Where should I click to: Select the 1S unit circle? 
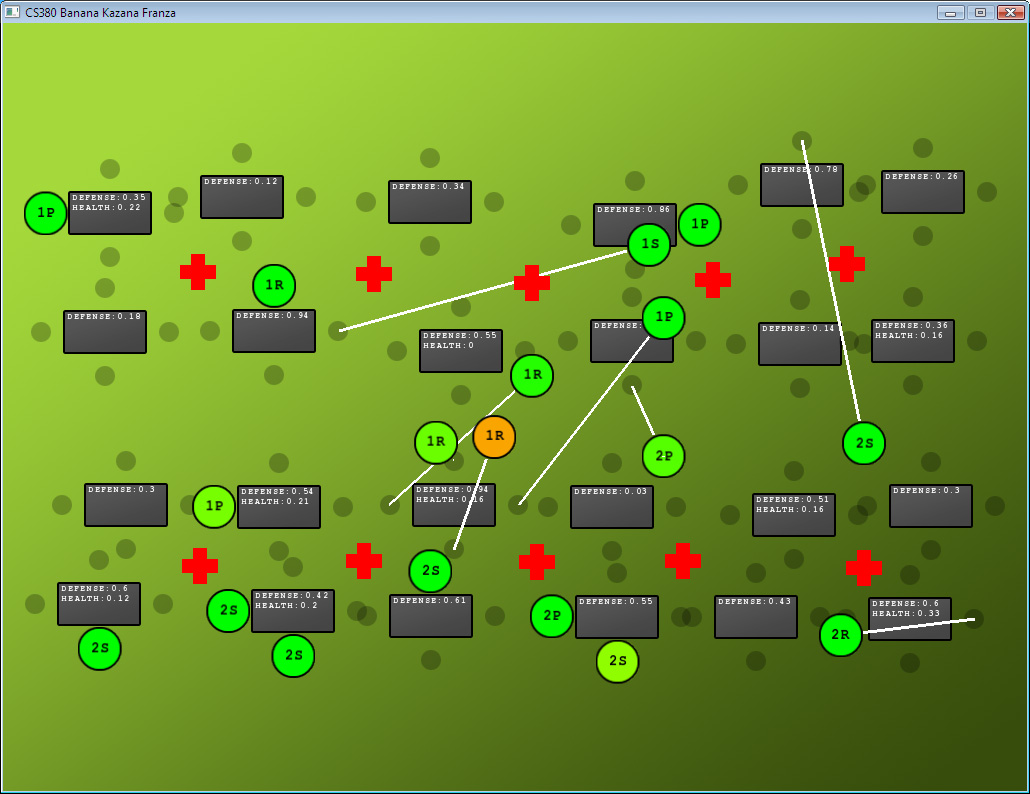(649, 244)
